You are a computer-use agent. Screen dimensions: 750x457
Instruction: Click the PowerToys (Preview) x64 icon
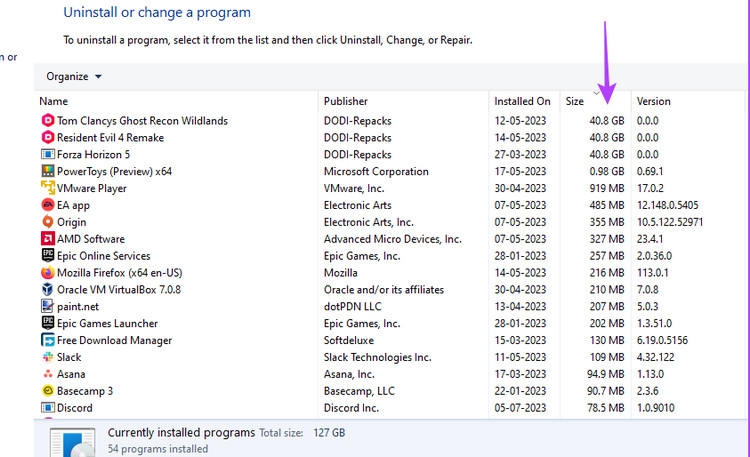[x=47, y=171]
